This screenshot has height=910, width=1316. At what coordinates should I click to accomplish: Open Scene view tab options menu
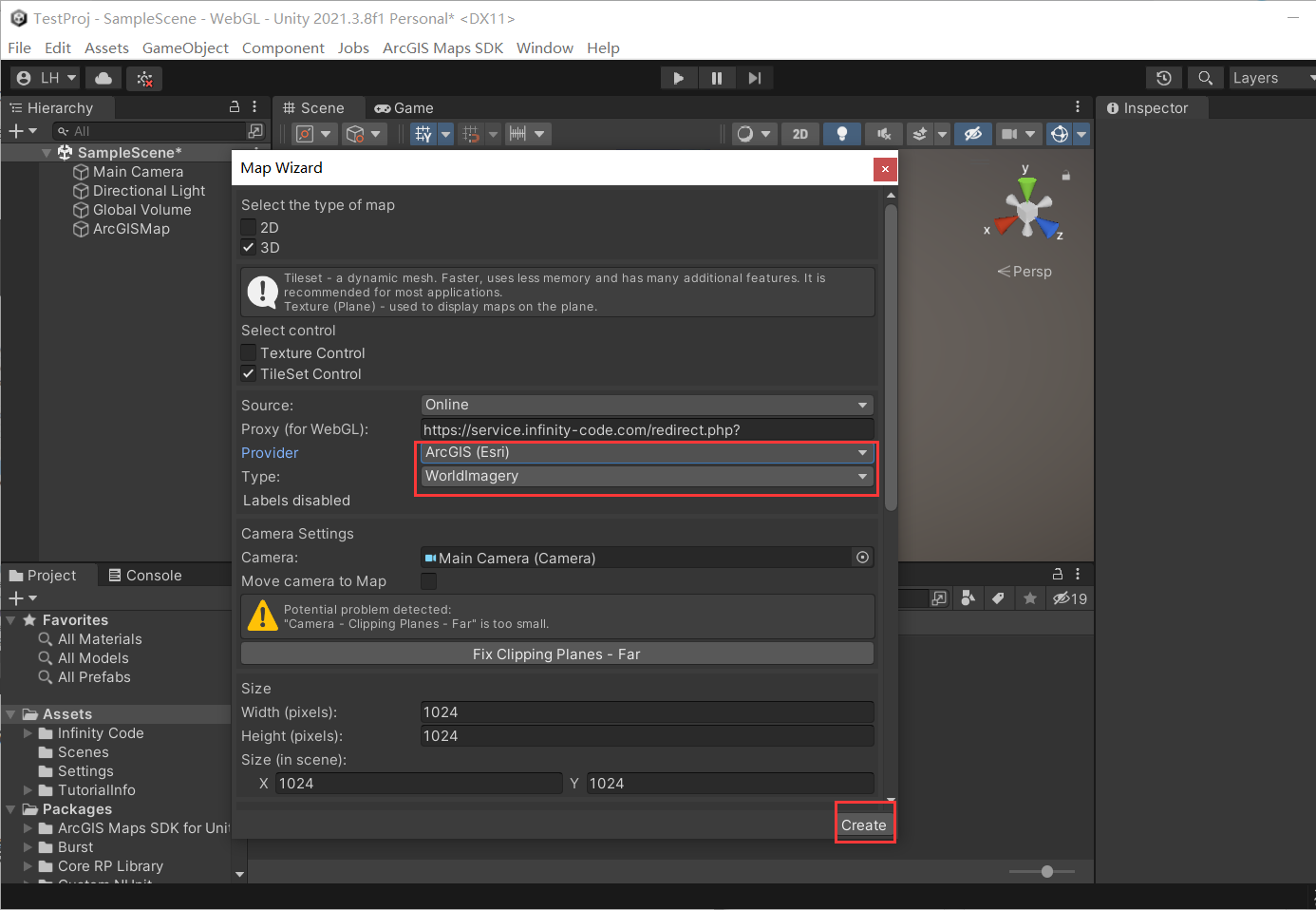[x=1078, y=106]
